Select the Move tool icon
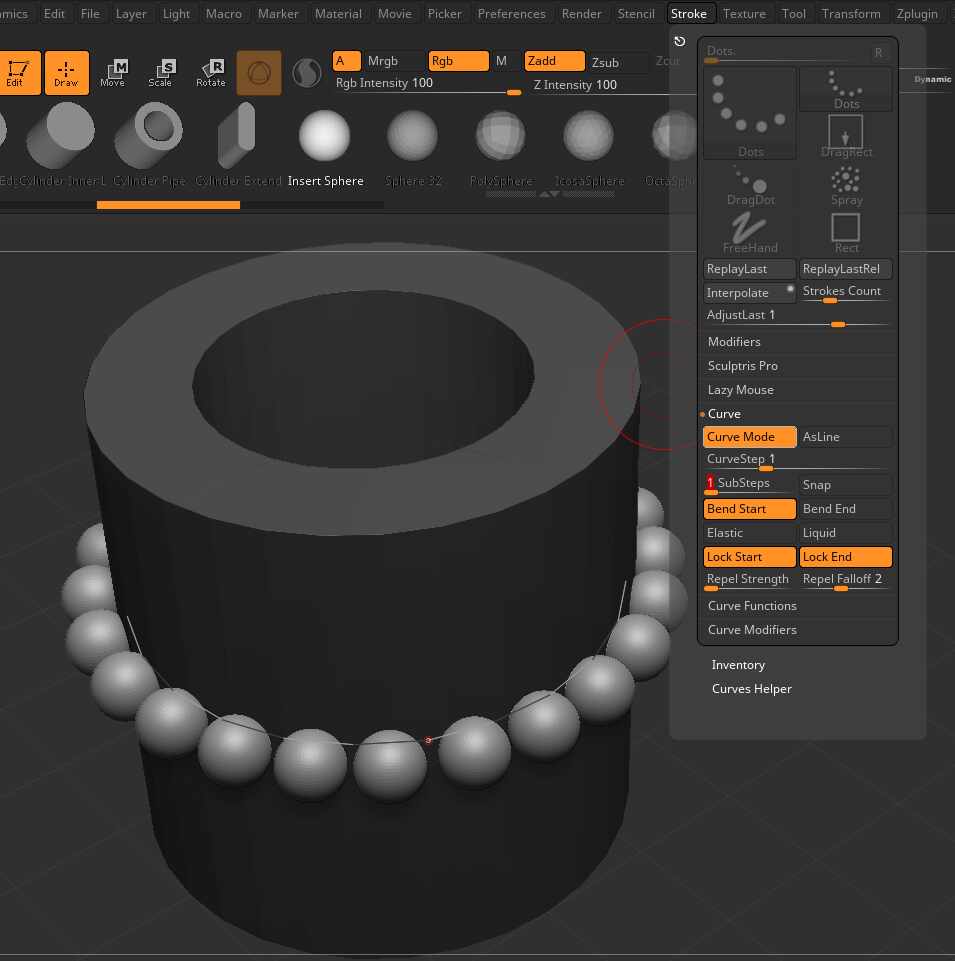The width and height of the screenshot is (955, 961). click(x=113, y=73)
